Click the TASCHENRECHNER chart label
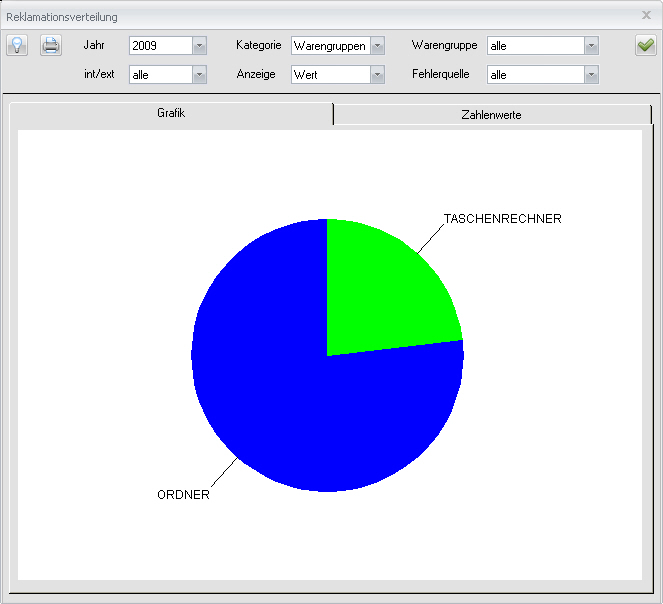663x604 pixels. point(502,218)
